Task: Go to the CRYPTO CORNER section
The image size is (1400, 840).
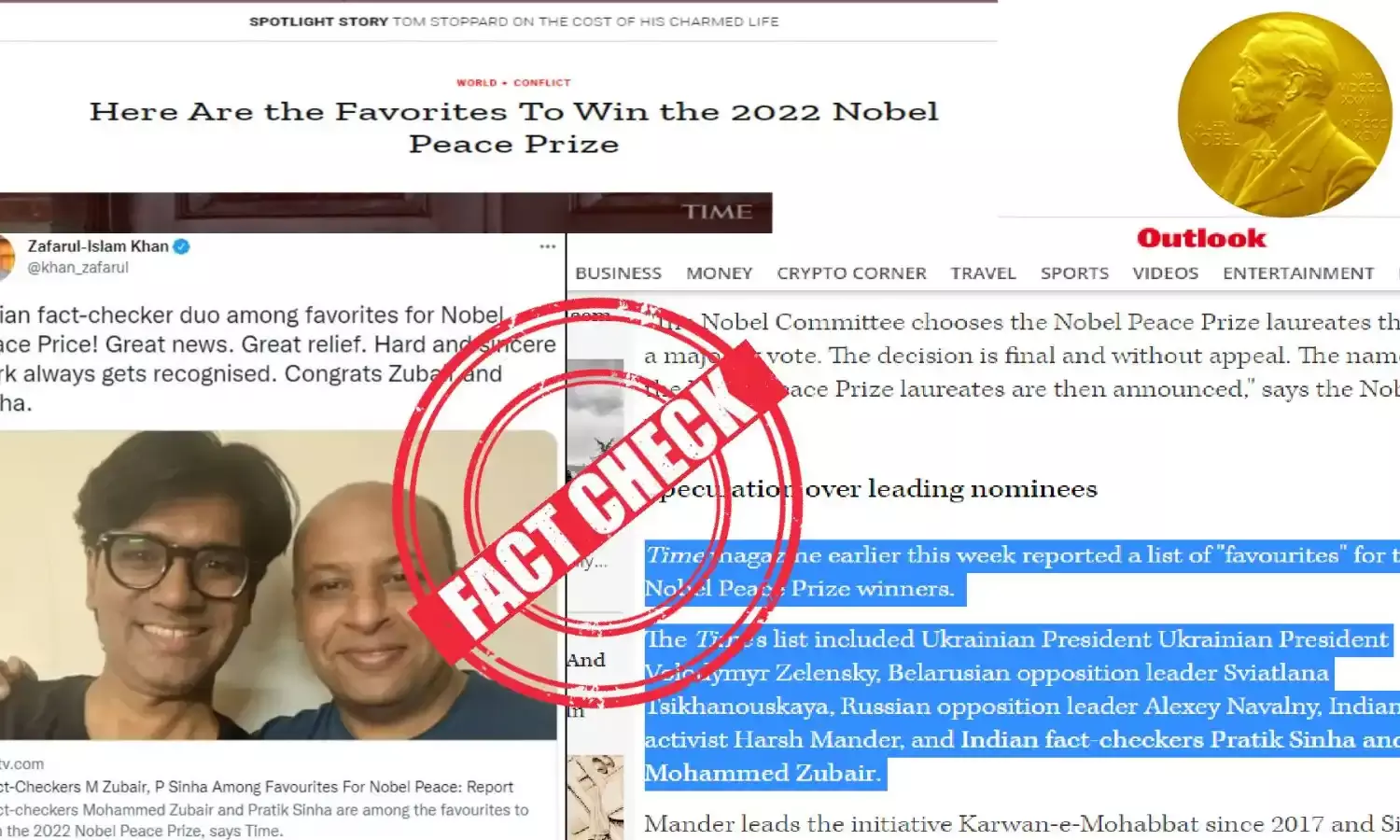Action: click(851, 273)
